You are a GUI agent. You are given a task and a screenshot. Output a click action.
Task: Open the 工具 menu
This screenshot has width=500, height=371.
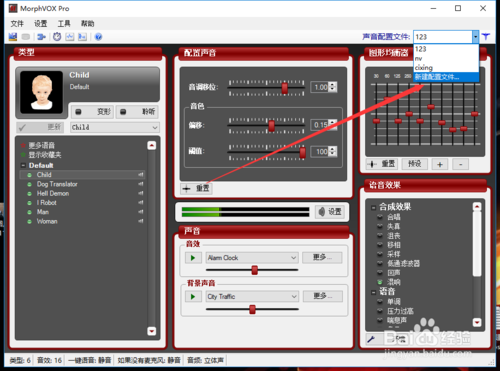[64, 24]
